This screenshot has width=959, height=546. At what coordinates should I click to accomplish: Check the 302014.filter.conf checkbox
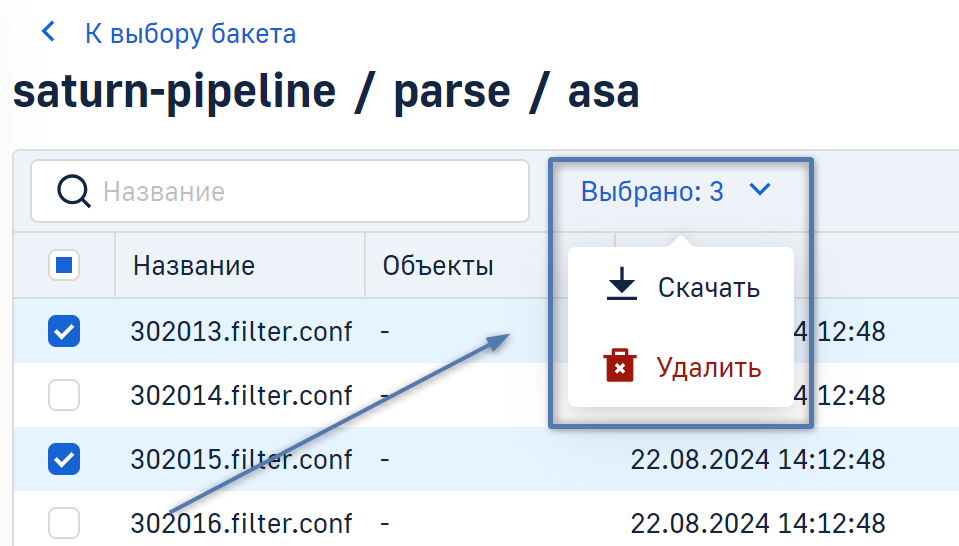click(64, 396)
